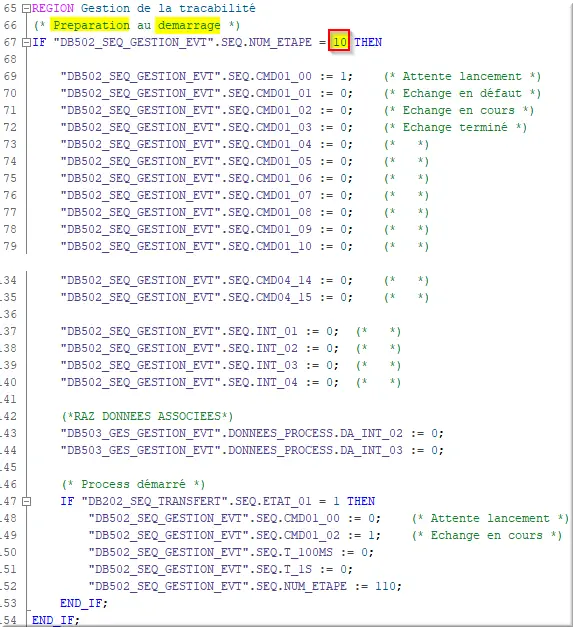The image size is (573, 630).
Task: Click the 'Attente lancement' comment on line 69
Action: click(x=462, y=76)
